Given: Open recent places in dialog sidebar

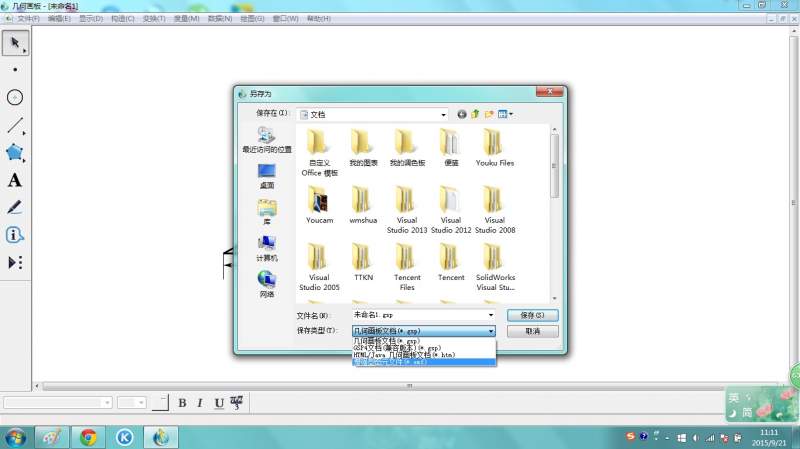Looking at the screenshot, I should [x=267, y=140].
